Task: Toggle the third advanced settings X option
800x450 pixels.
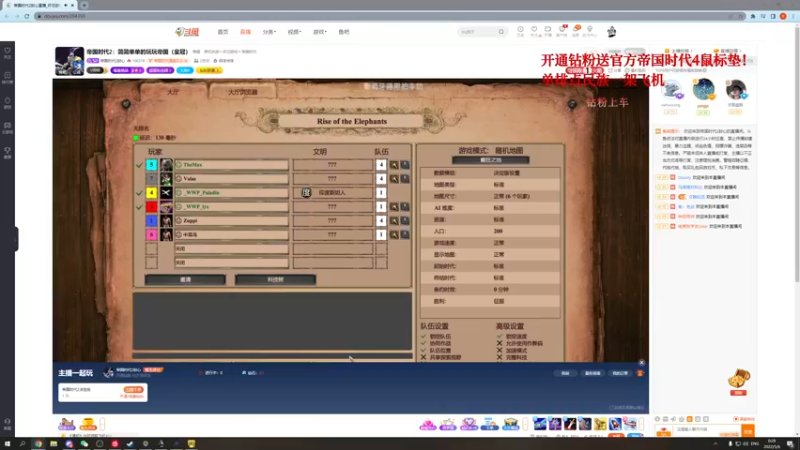Action: pyautogui.click(x=499, y=351)
